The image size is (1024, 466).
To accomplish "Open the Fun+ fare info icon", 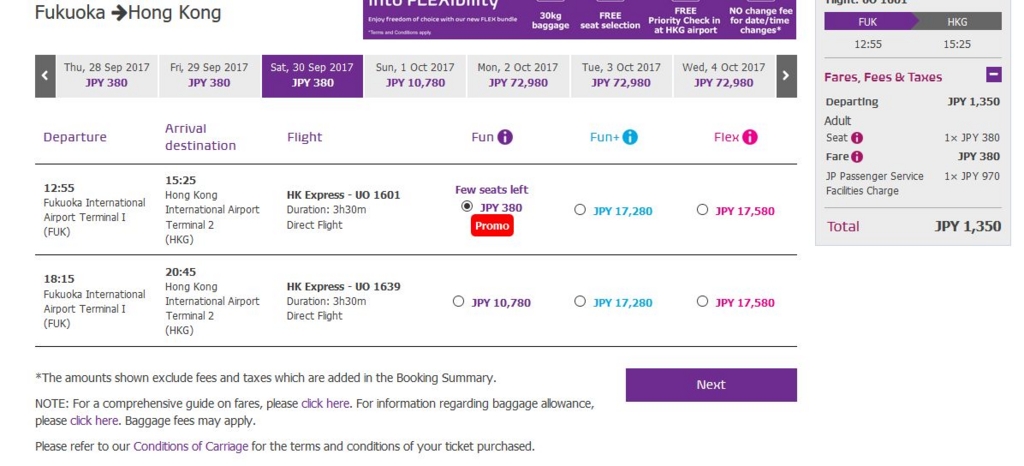I will point(630,137).
